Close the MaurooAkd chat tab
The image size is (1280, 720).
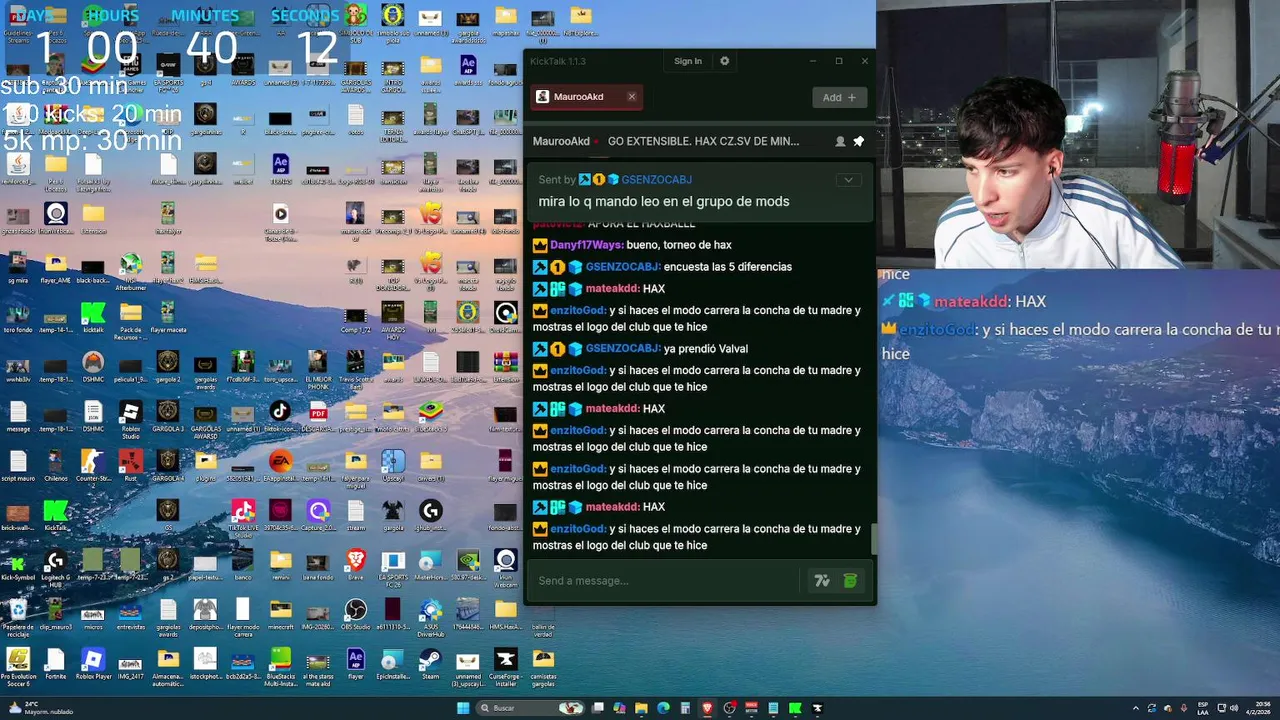(x=632, y=97)
